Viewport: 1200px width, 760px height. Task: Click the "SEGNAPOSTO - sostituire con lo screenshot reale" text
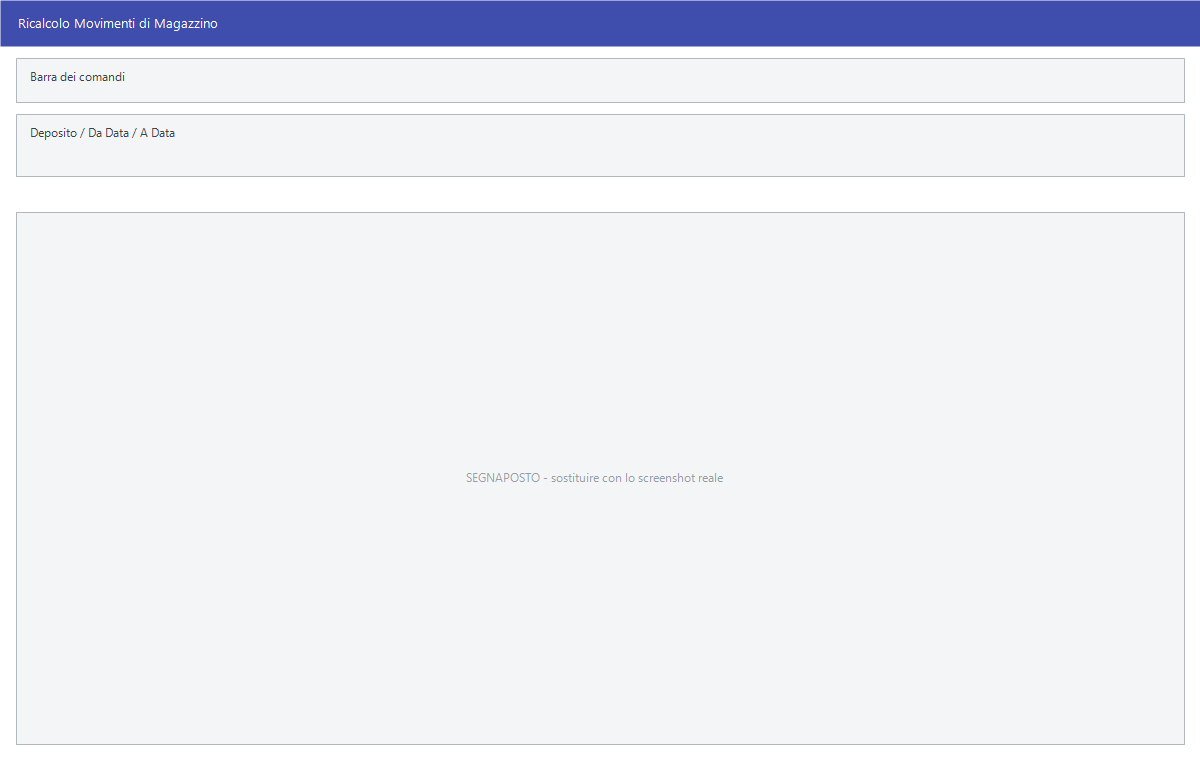[x=595, y=478]
